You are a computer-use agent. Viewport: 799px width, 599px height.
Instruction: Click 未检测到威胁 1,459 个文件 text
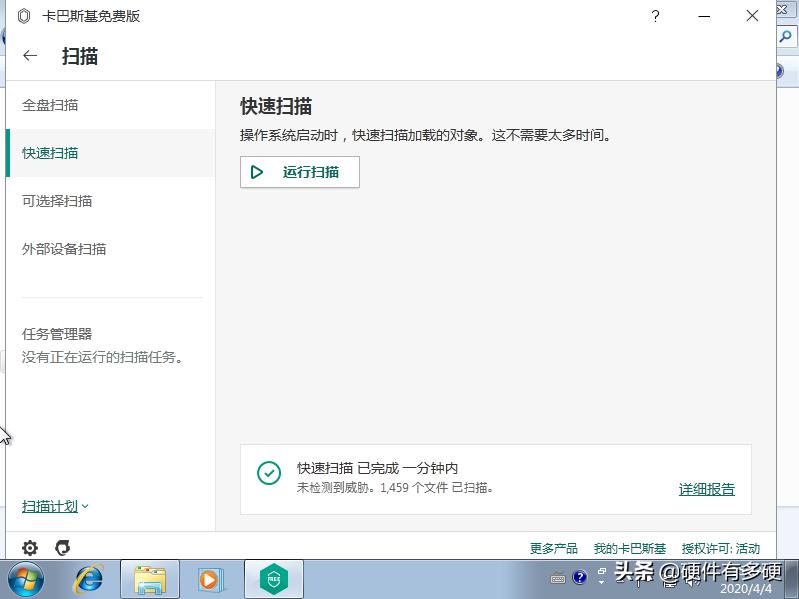[x=395, y=488]
